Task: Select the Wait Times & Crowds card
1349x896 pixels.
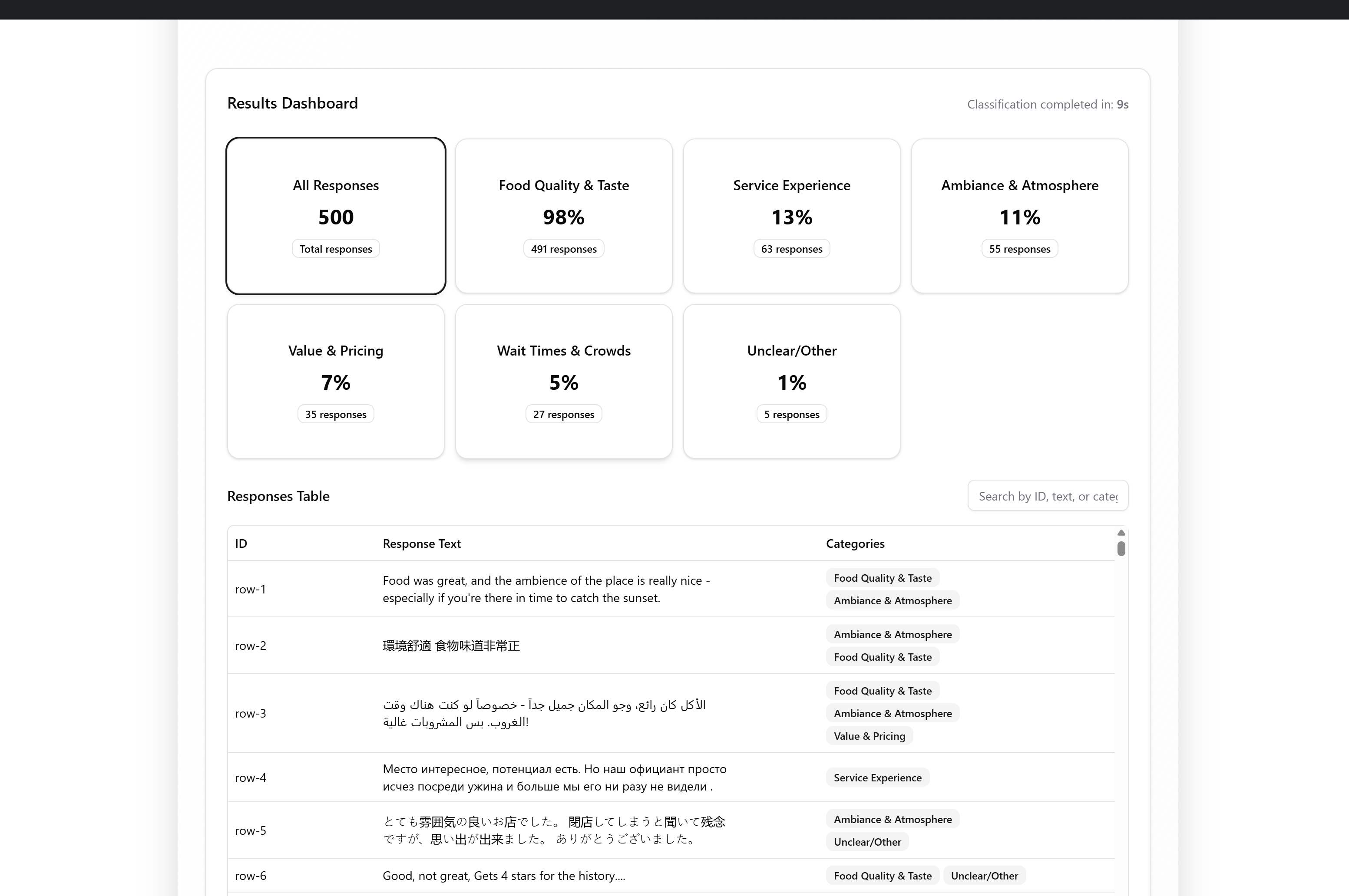Action: (563, 381)
